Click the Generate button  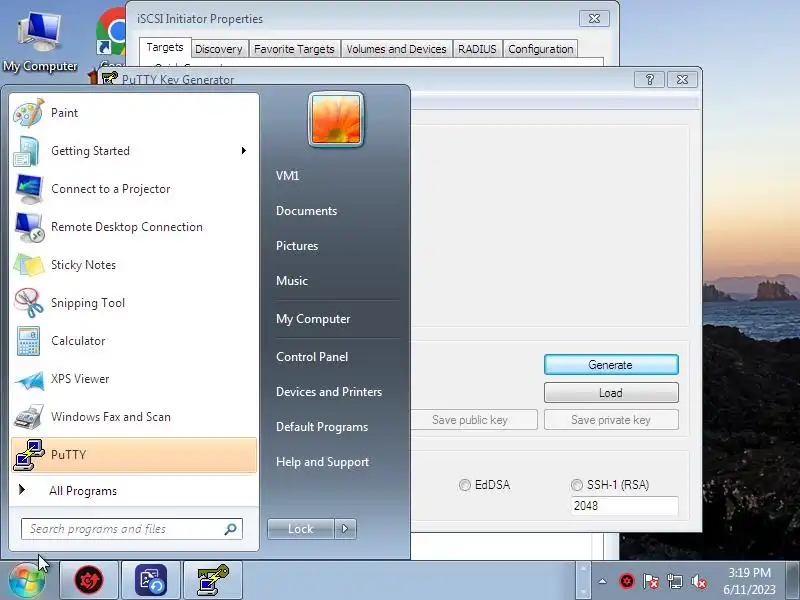(611, 365)
